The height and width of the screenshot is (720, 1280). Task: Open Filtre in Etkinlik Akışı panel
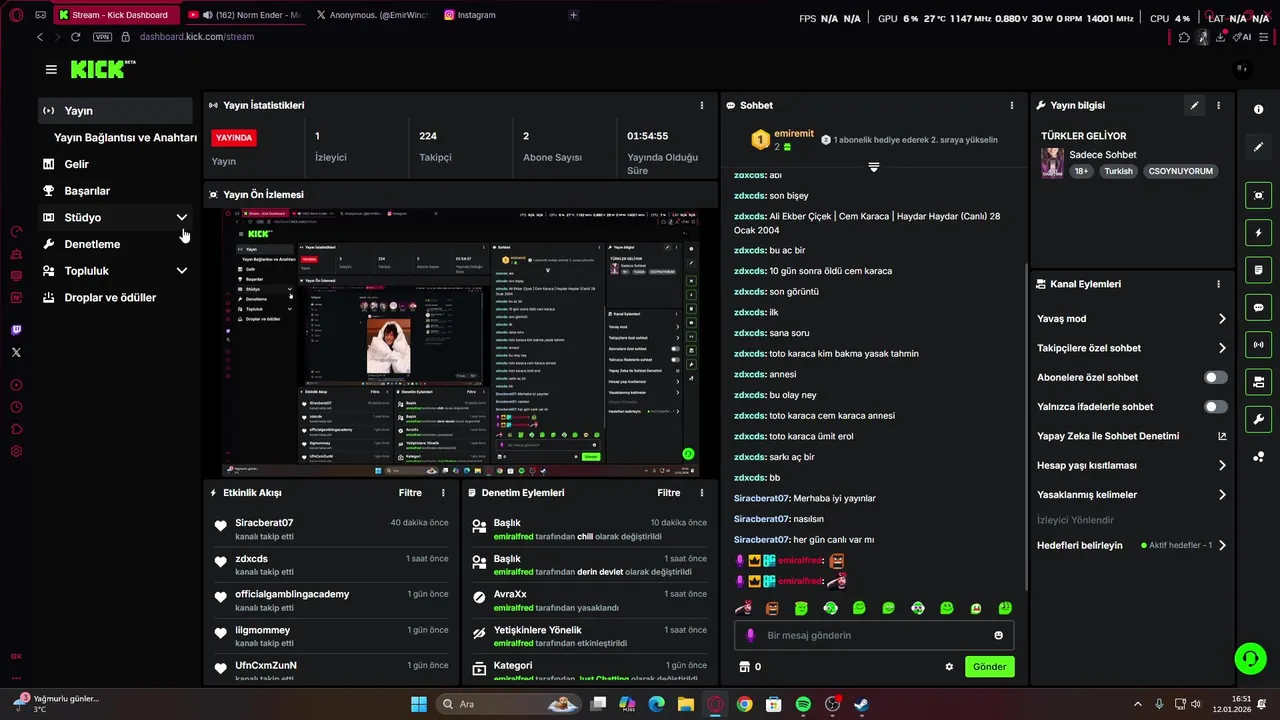click(x=410, y=493)
